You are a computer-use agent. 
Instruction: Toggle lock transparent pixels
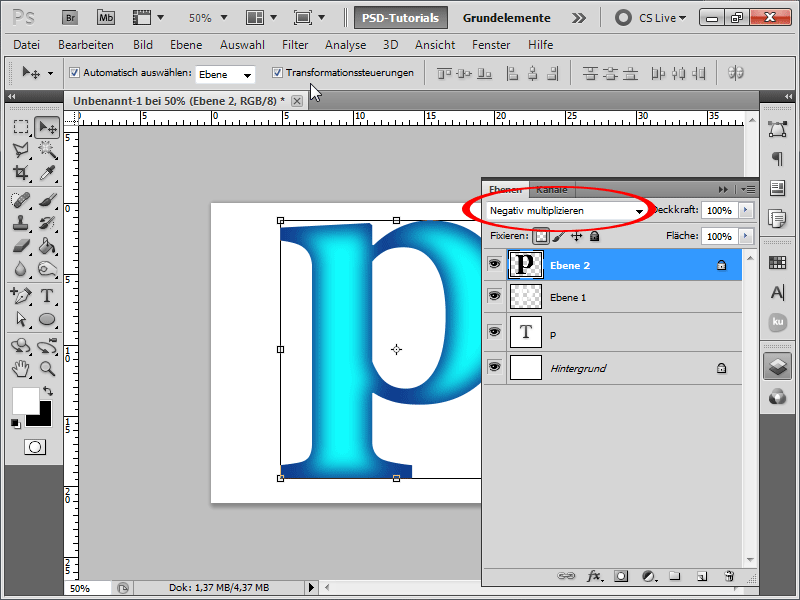(x=541, y=236)
